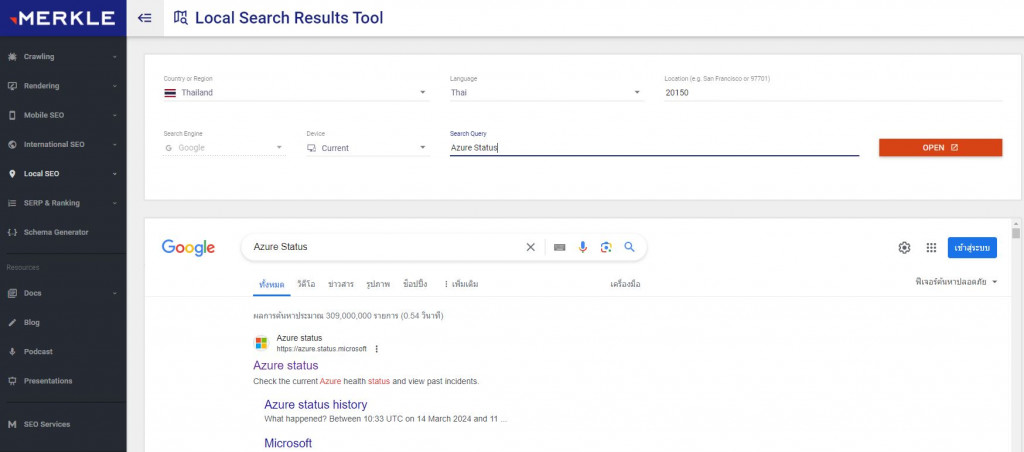Click the Location field containing 20150
Screen dimensions: 1024x452
(x=833, y=93)
